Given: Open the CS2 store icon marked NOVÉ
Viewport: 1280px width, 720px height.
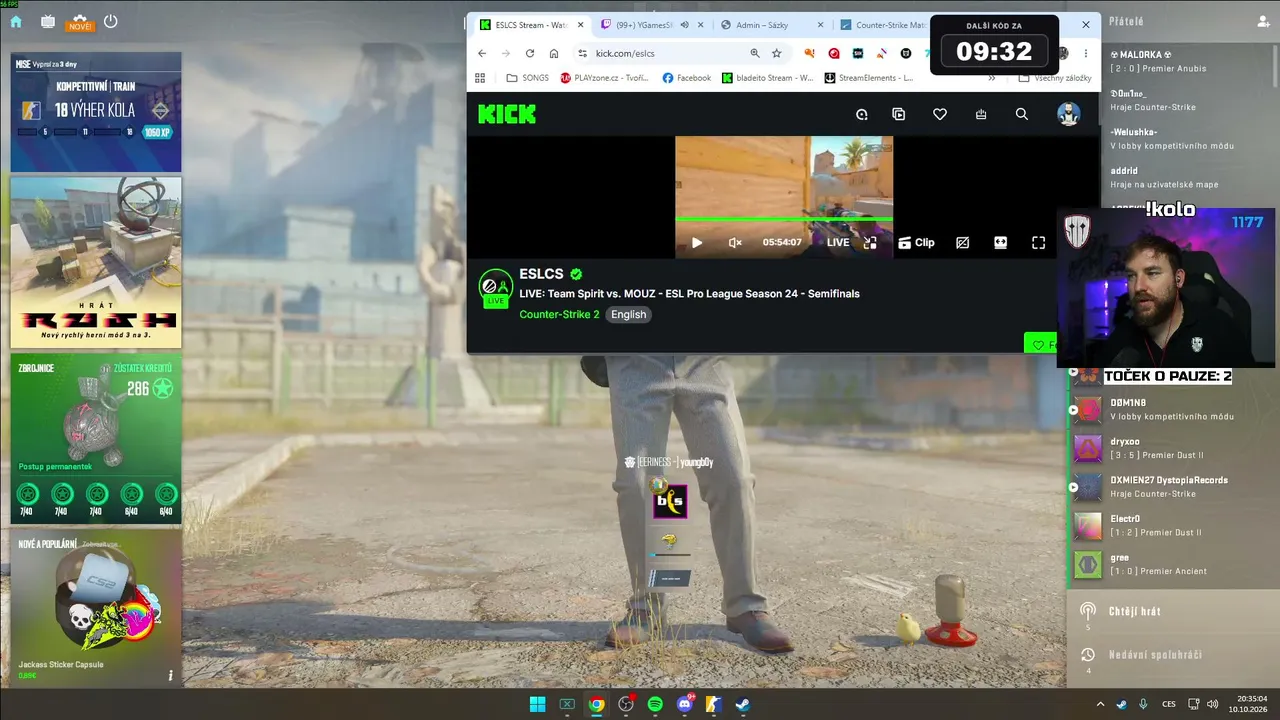Looking at the screenshot, I should tap(79, 22).
